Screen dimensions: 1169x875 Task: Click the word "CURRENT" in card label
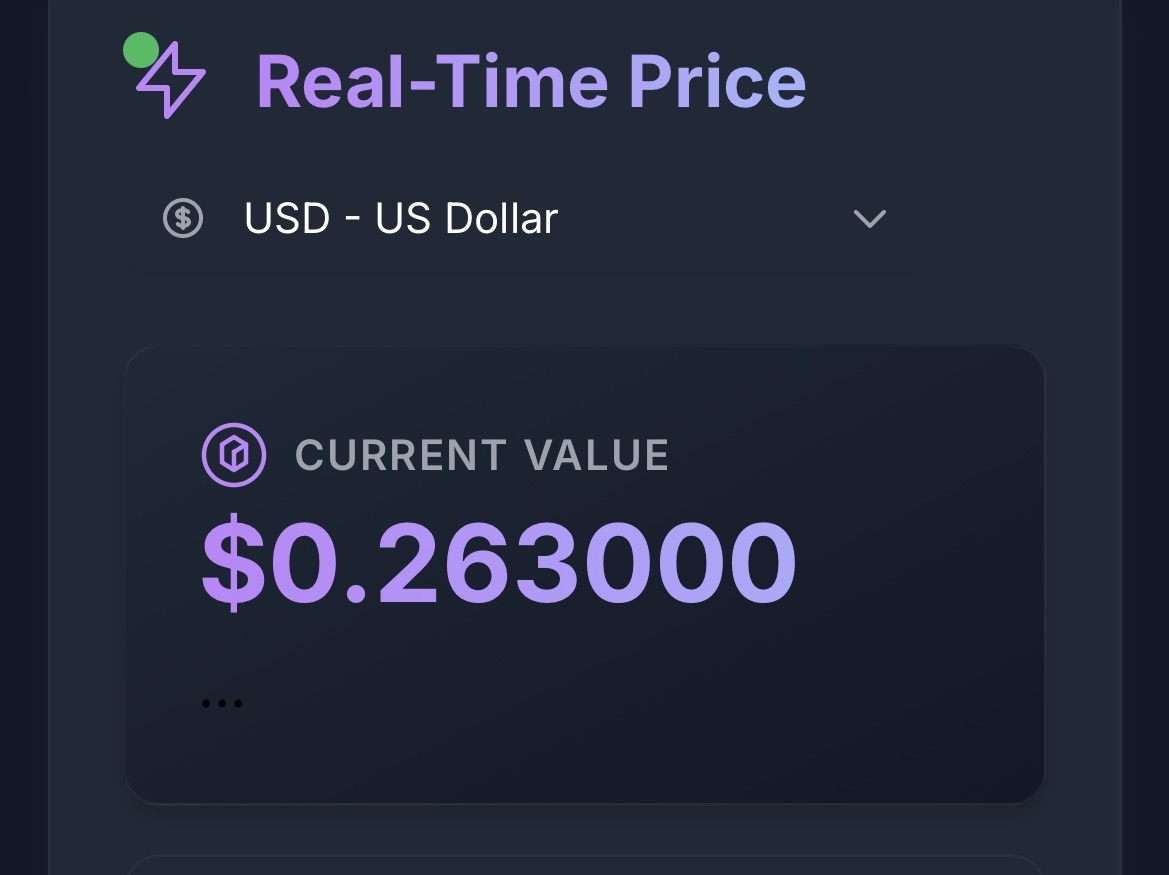[400, 455]
